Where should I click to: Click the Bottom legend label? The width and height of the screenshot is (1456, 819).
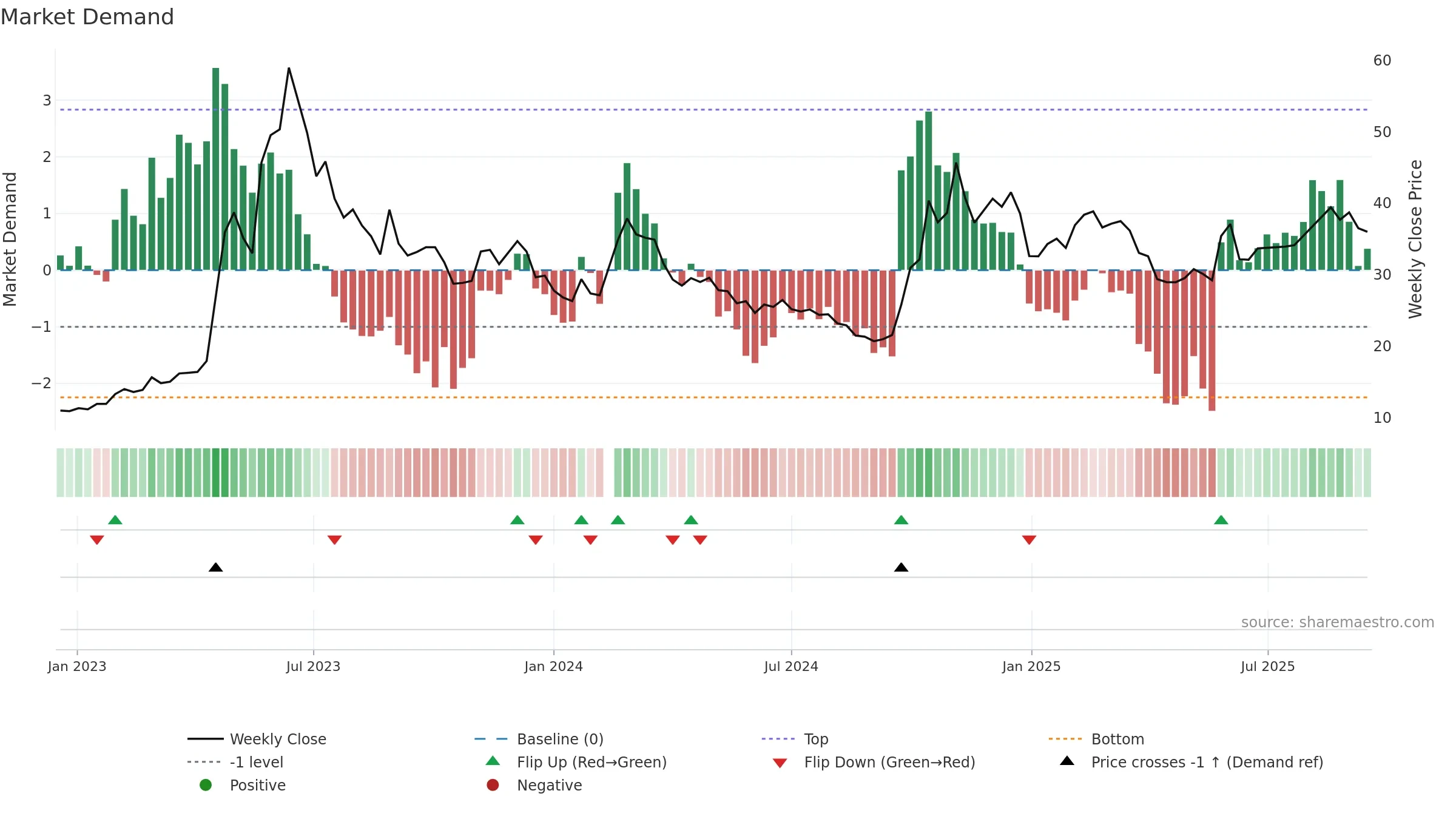(x=1118, y=740)
